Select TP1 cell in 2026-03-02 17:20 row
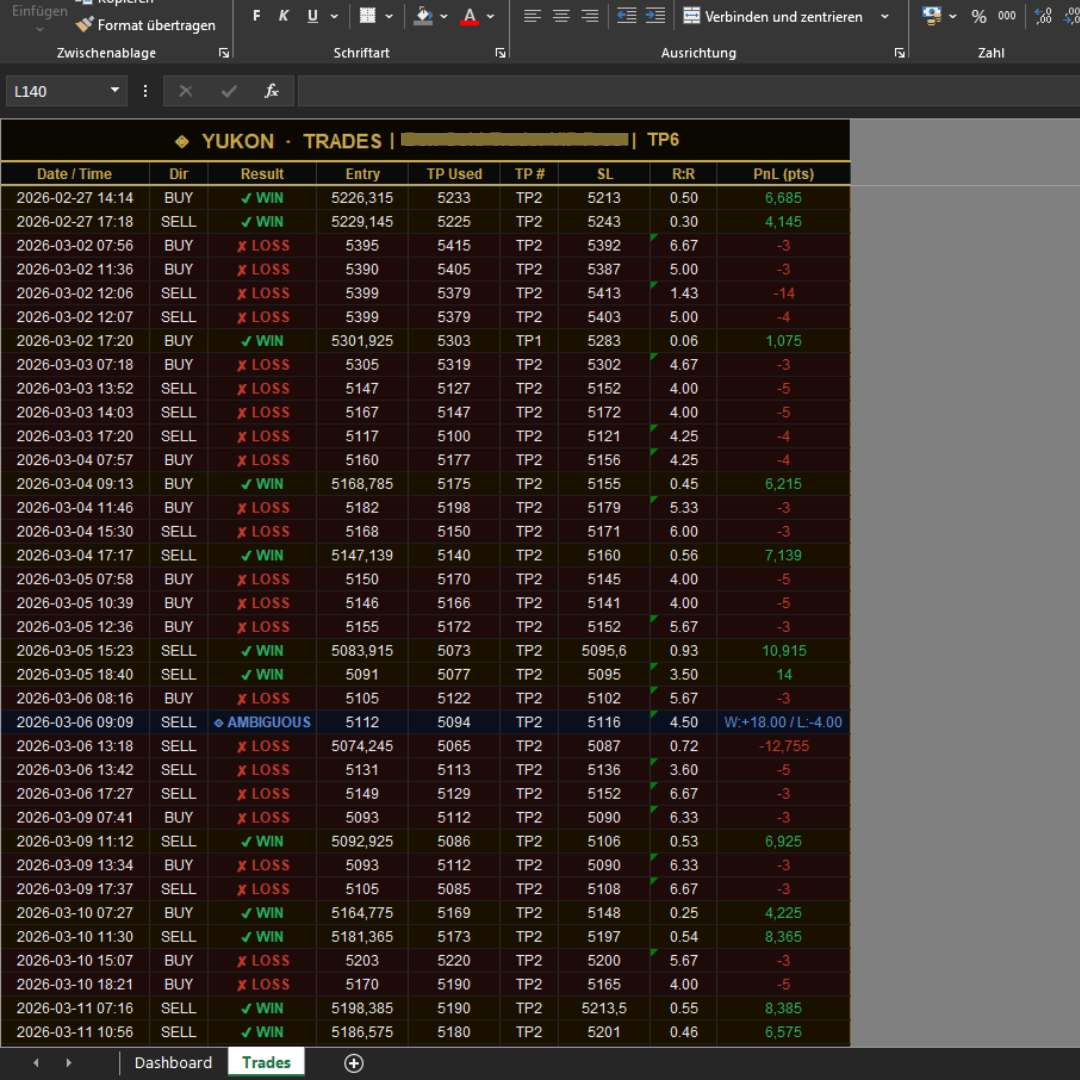Viewport: 1080px width, 1080px height. tap(529, 341)
